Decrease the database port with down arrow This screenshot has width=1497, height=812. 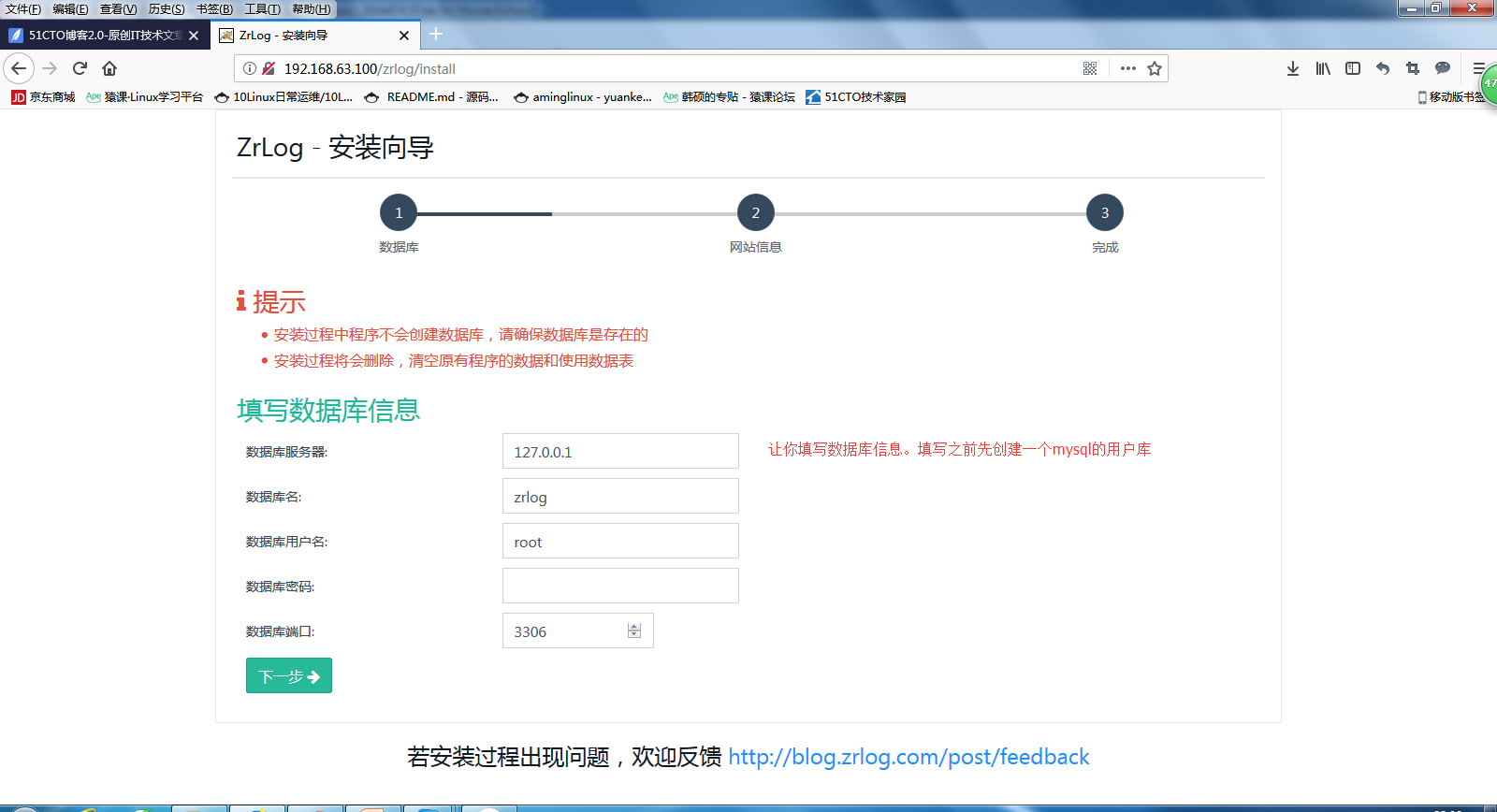(634, 635)
